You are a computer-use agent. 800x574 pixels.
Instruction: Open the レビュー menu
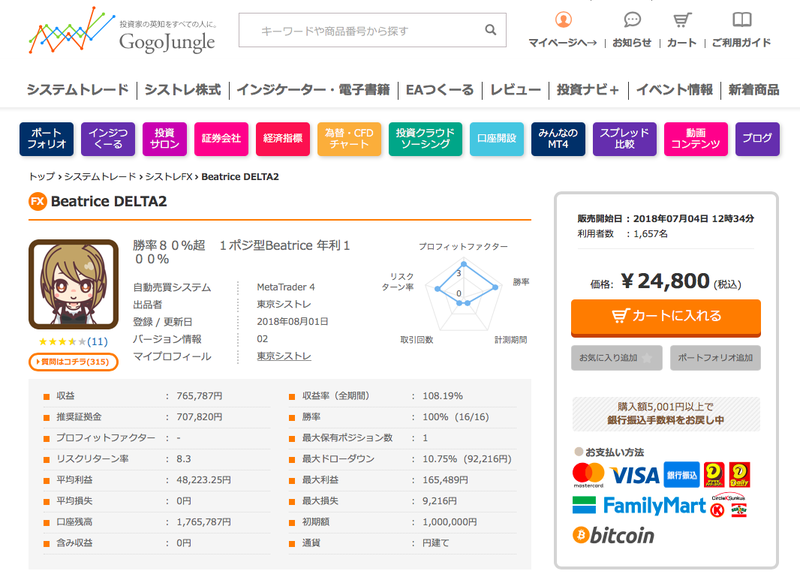point(515,90)
